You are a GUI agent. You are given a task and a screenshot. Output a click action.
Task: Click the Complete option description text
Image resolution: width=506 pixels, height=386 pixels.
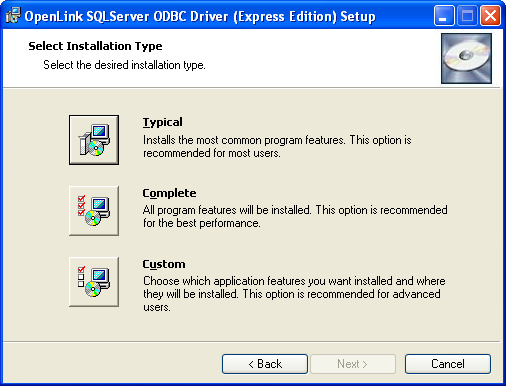click(x=295, y=217)
